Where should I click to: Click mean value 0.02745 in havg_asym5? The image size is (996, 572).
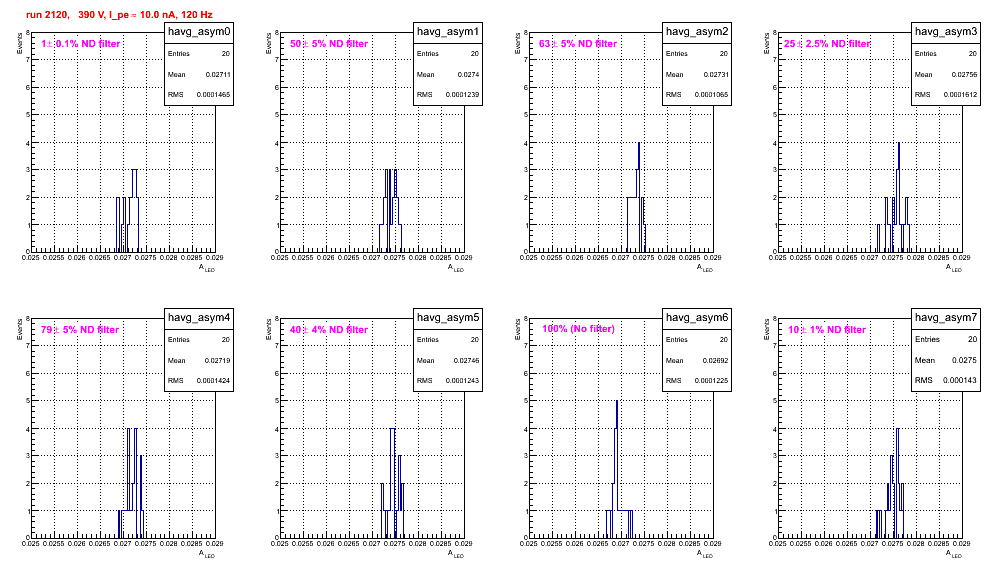click(x=467, y=360)
